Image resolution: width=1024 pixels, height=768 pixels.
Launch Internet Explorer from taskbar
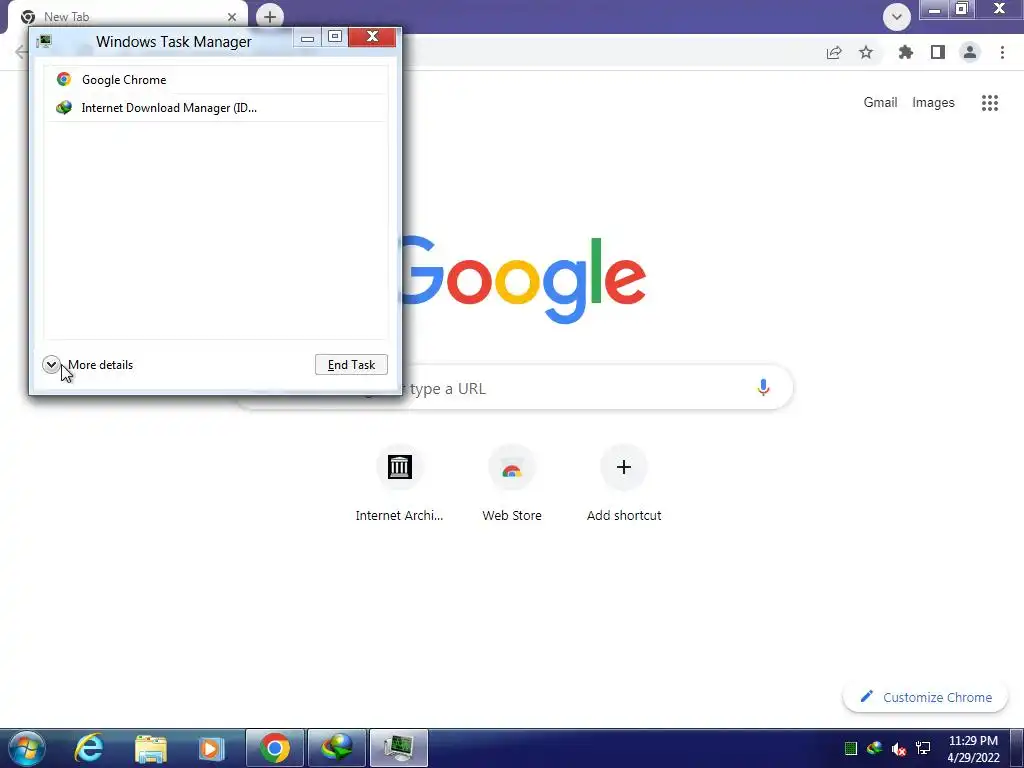(x=88, y=748)
